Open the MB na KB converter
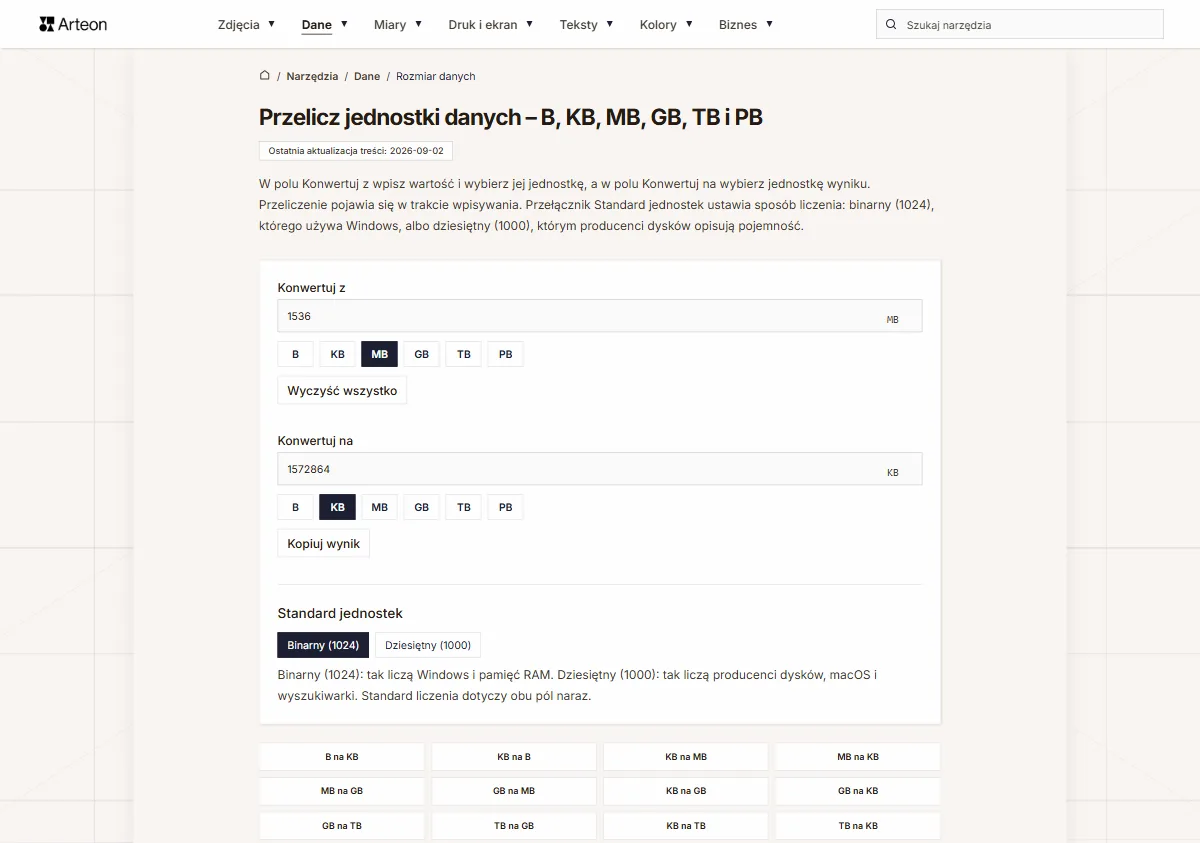Image resolution: width=1200 pixels, height=843 pixels. pos(858,757)
